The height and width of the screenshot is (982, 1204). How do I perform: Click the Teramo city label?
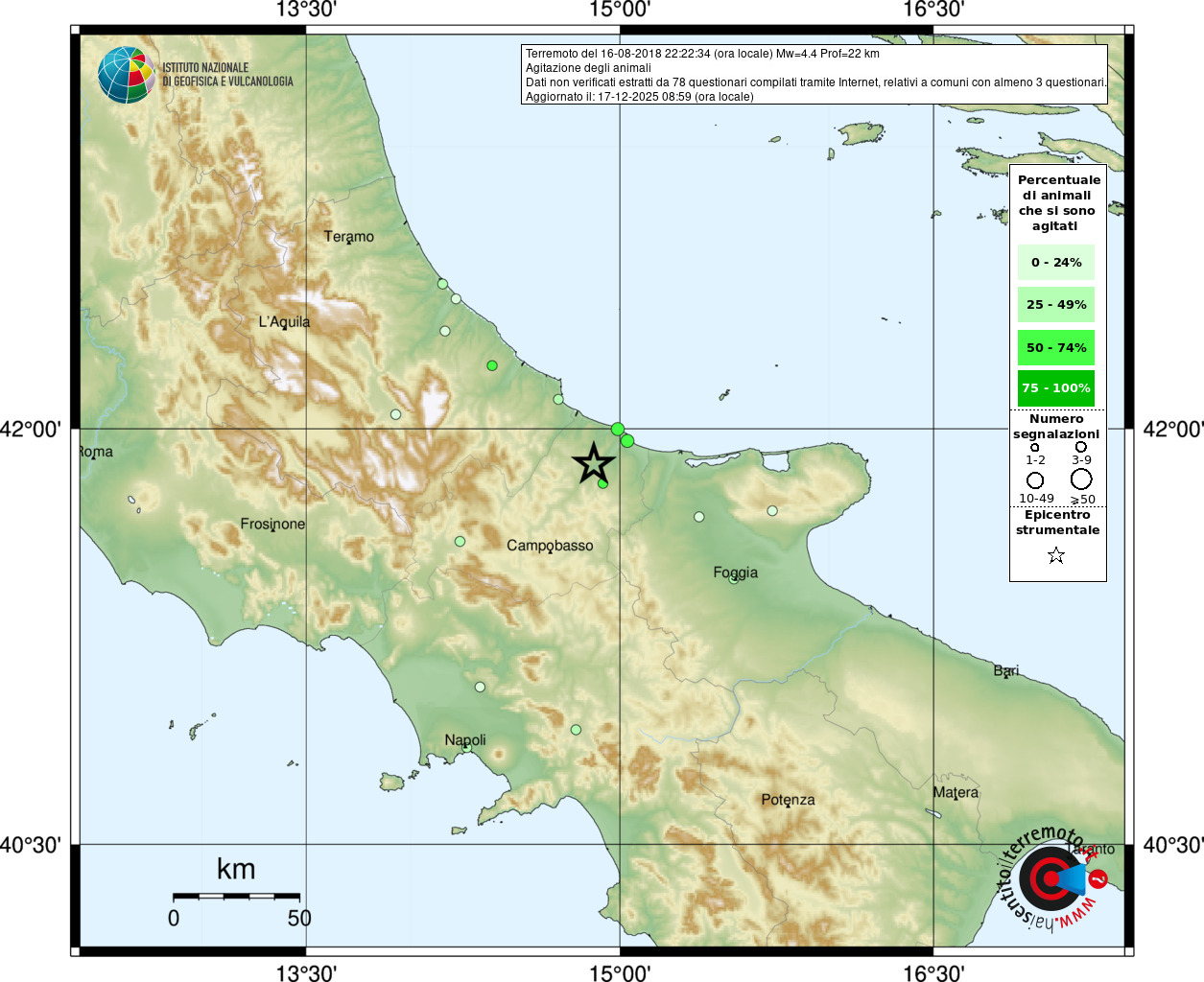[x=349, y=236]
